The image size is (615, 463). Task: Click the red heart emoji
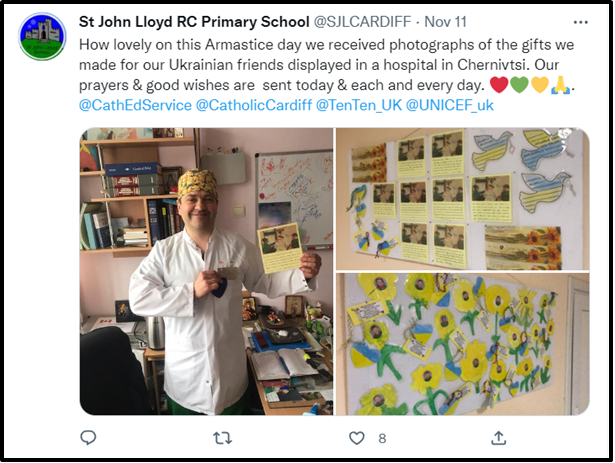click(499, 85)
